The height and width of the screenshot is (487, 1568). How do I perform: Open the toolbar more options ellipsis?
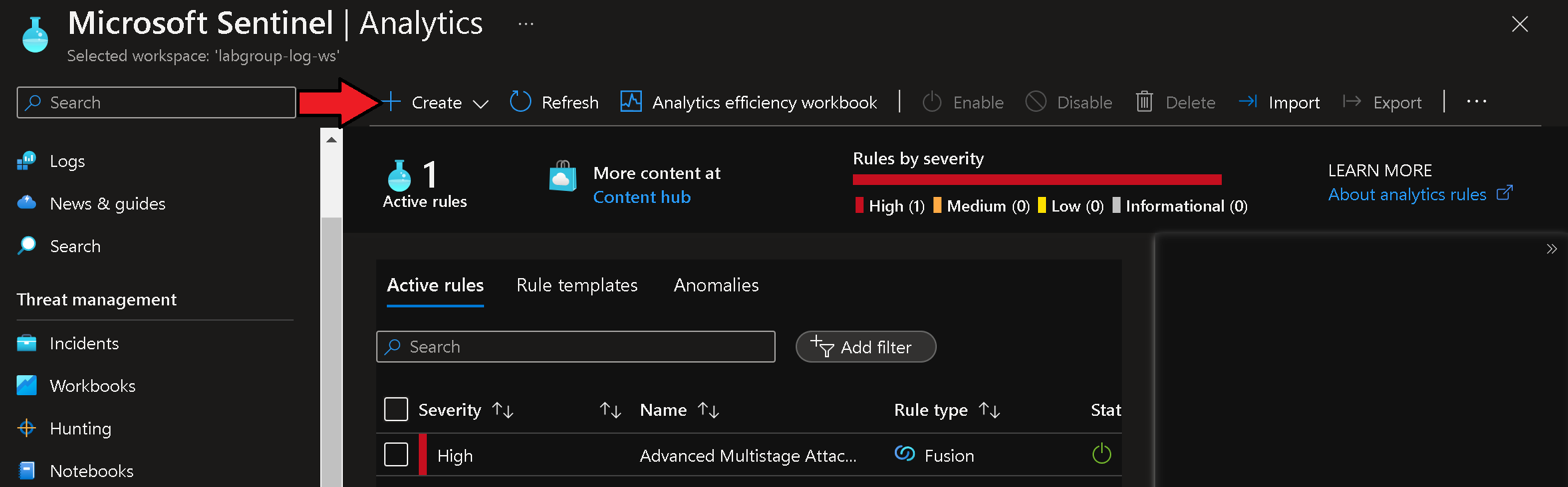point(1476,102)
